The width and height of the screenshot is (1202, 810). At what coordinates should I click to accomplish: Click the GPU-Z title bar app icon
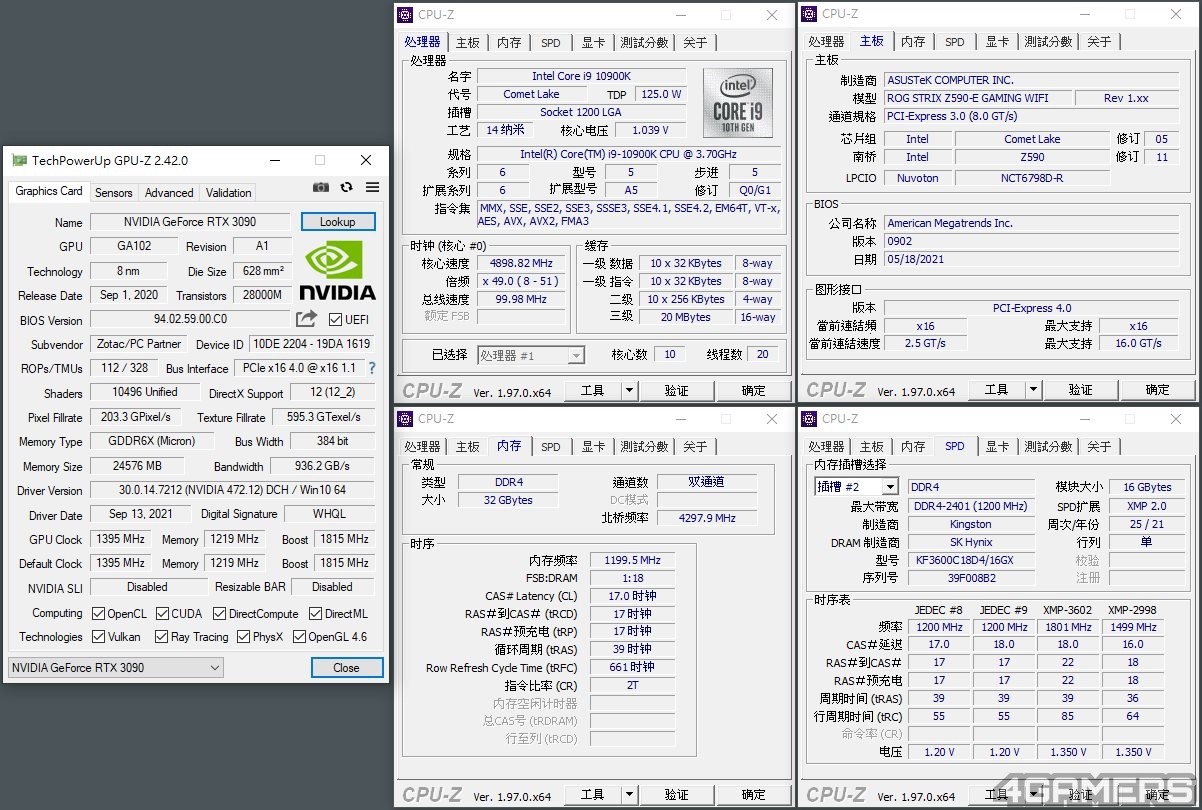click(19, 160)
